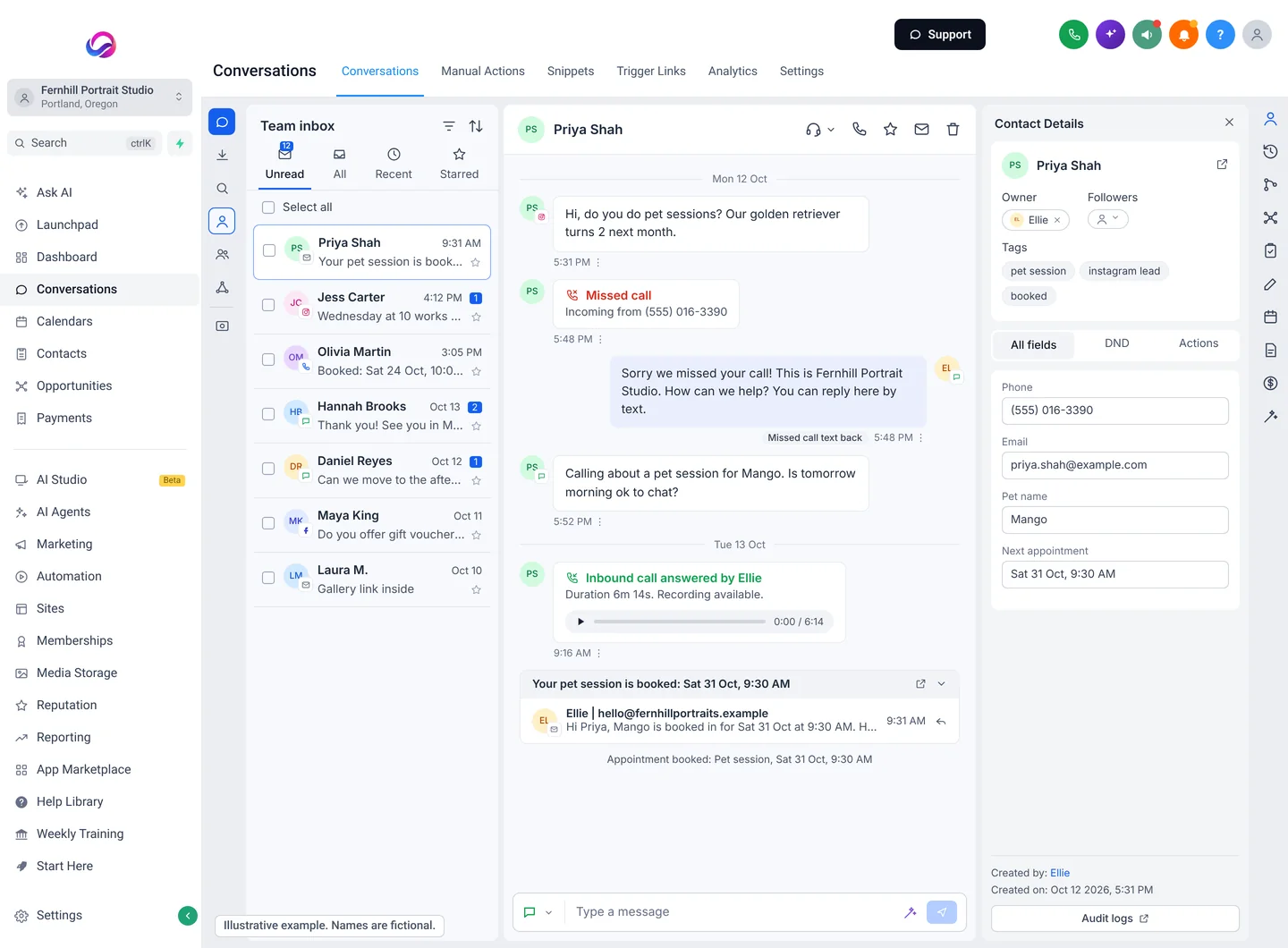Open the purple AI sparkle icon
The height and width of the screenshot is (948, 1288).
(x=1110, y=35)
